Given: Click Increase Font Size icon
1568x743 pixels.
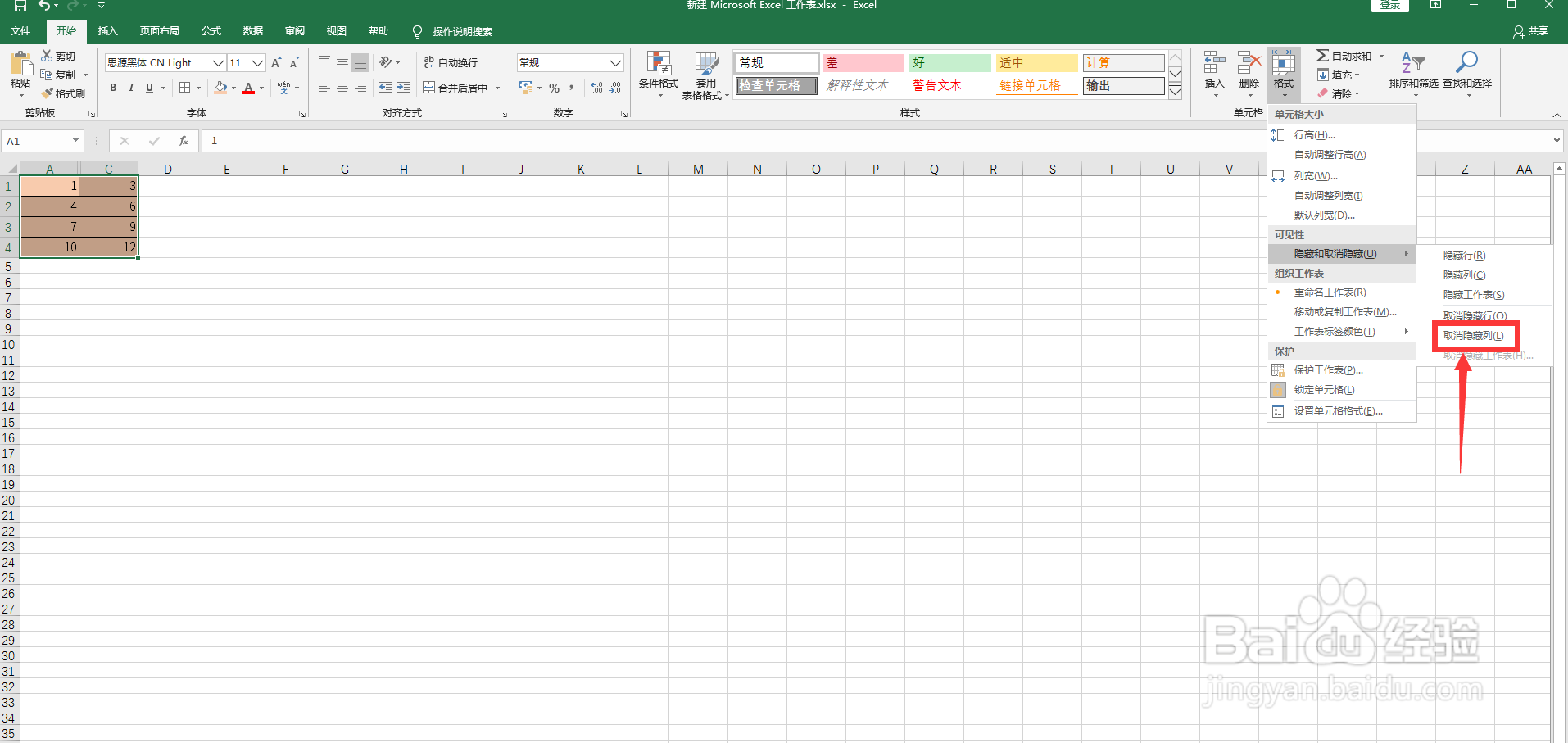Looking at the screenshot, I should [x=276, y=63].
